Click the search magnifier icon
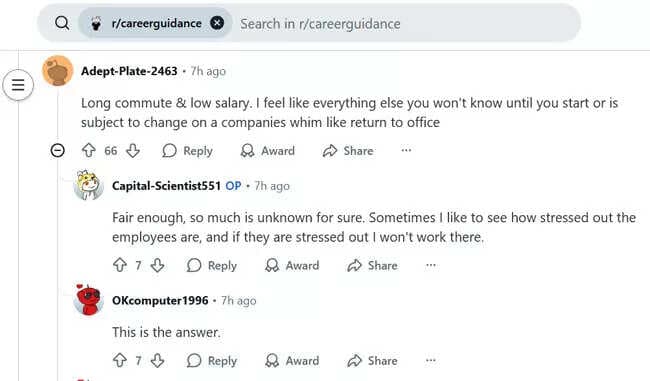 click(62, 23)
